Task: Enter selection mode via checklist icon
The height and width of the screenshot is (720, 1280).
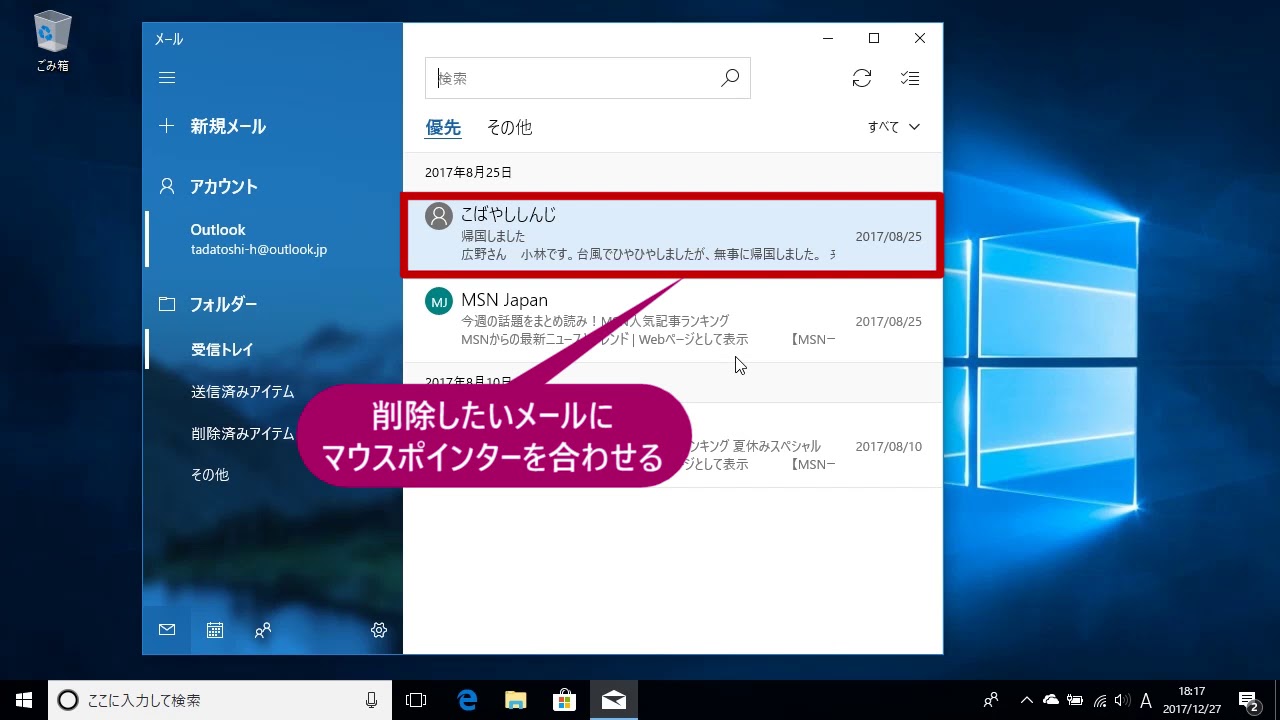Action: [909, 78]
